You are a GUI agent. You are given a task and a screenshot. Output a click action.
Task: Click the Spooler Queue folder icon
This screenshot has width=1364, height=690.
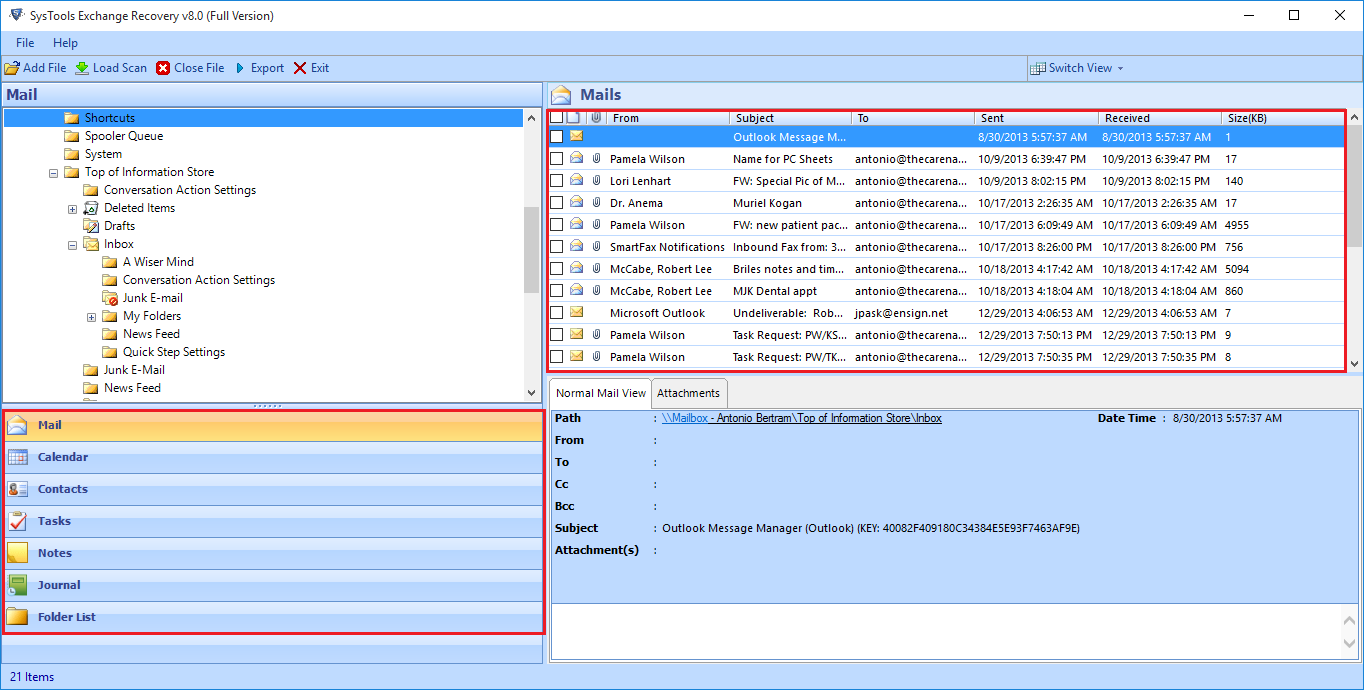71,136
